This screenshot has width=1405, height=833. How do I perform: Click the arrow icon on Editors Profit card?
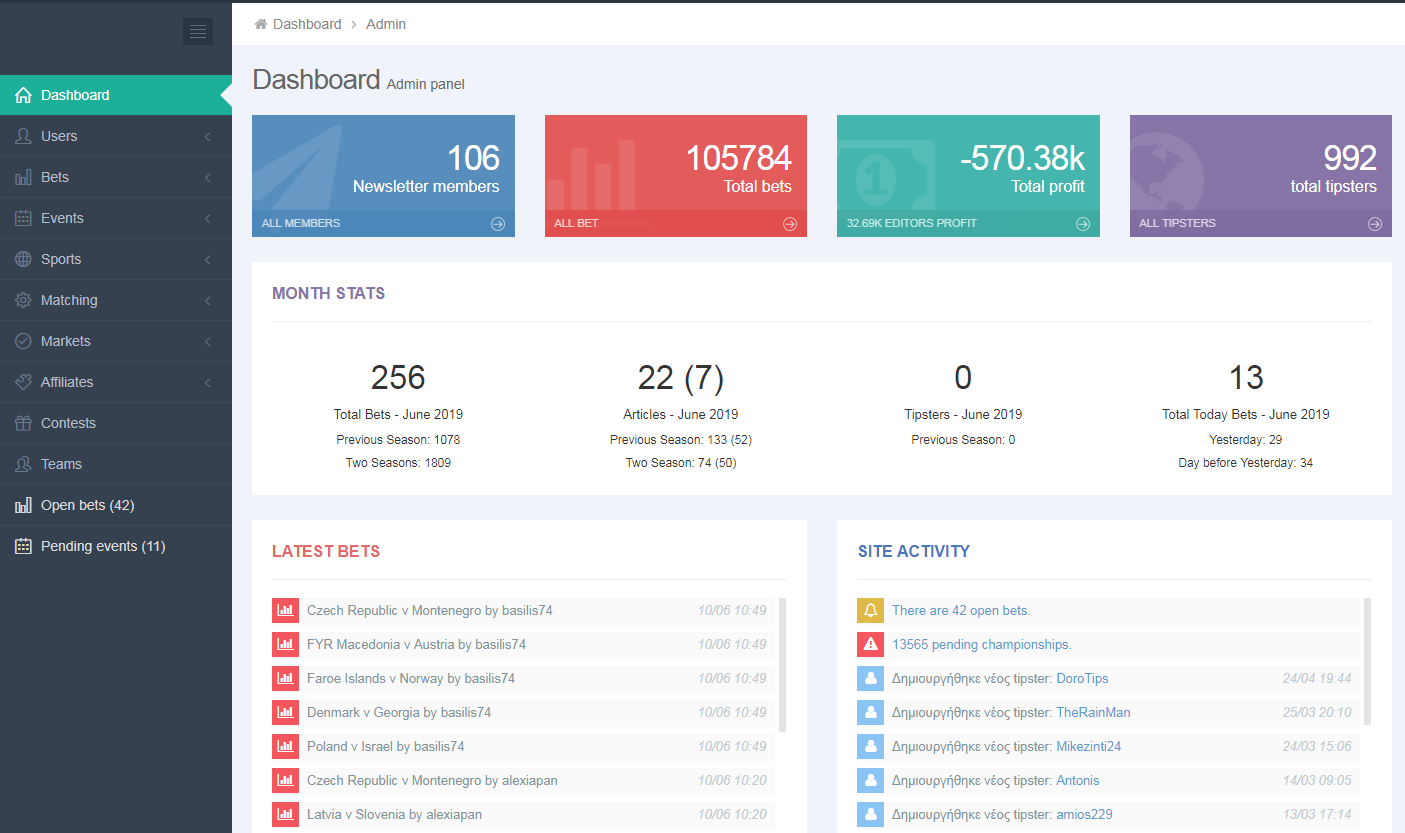tap(1083, 224)
